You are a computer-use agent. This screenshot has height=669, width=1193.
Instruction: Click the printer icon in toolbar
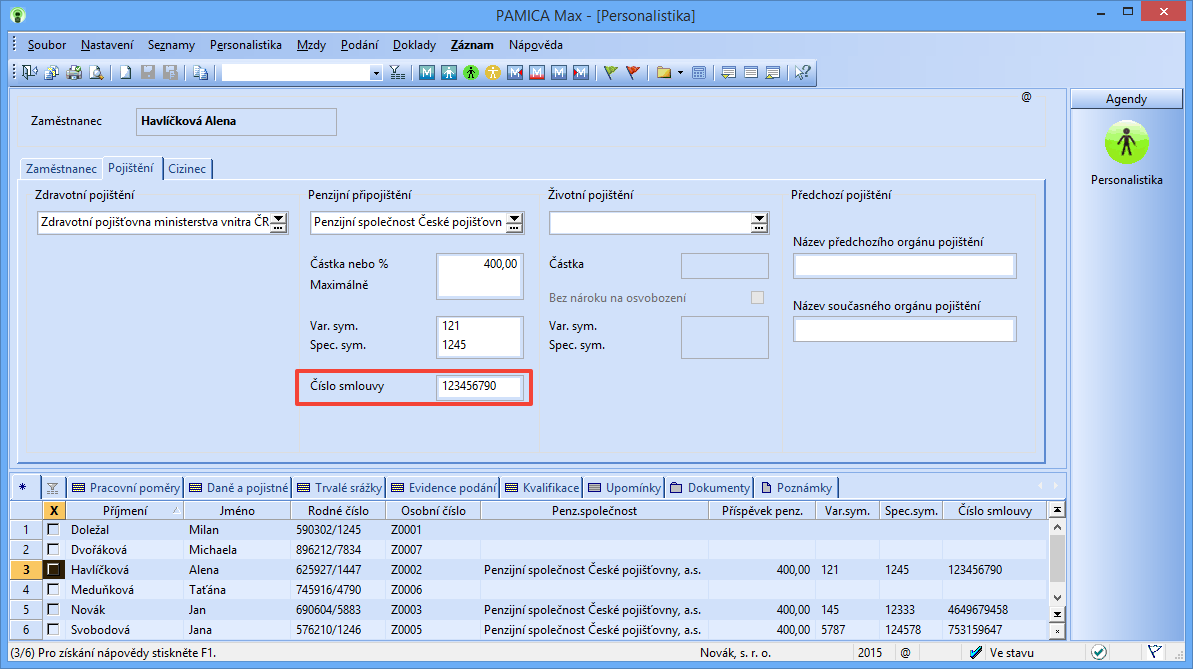point(74,72)
